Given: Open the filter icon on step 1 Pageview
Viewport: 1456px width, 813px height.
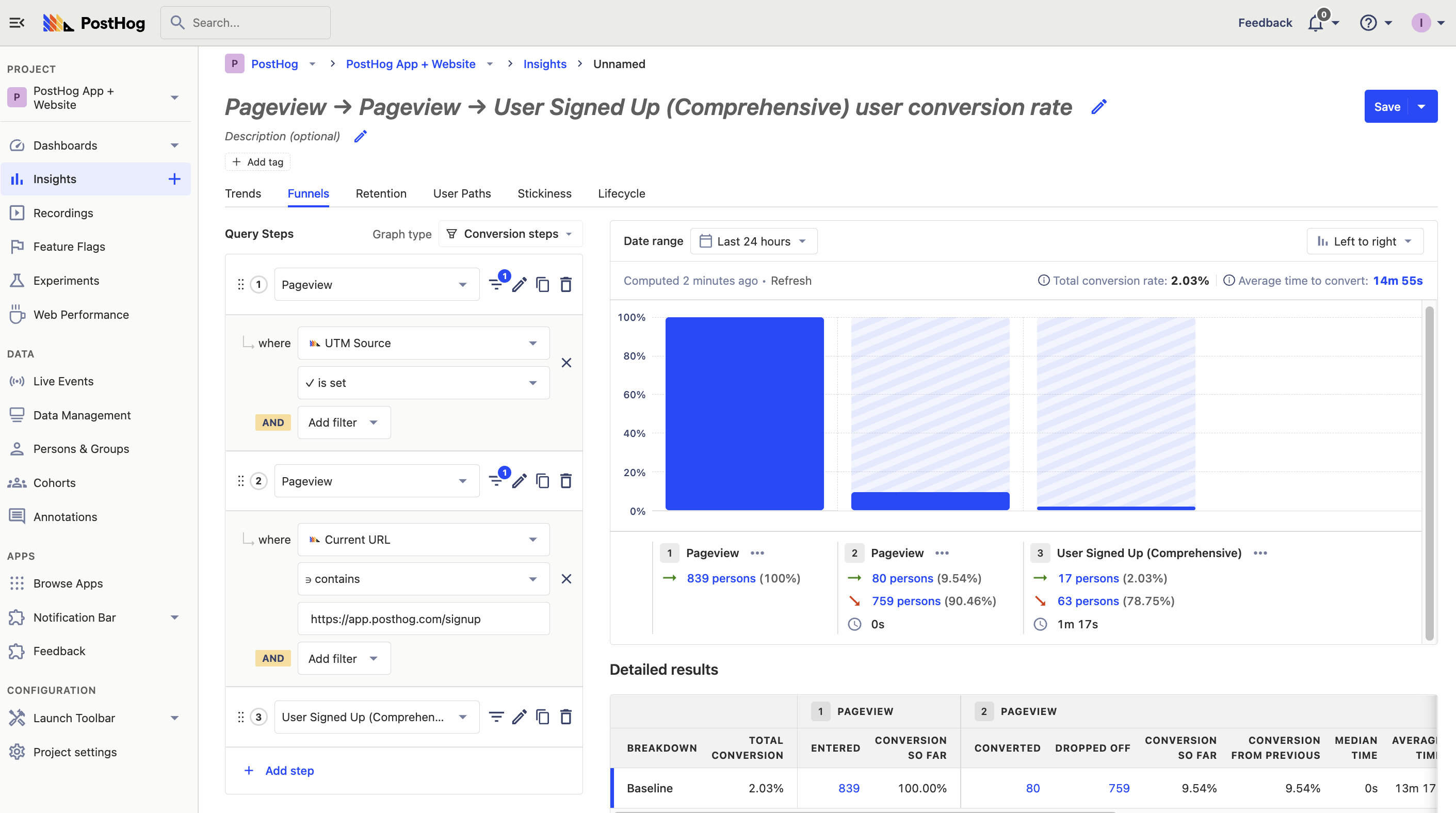Looking at the screenshot, I should pos(496,284).
